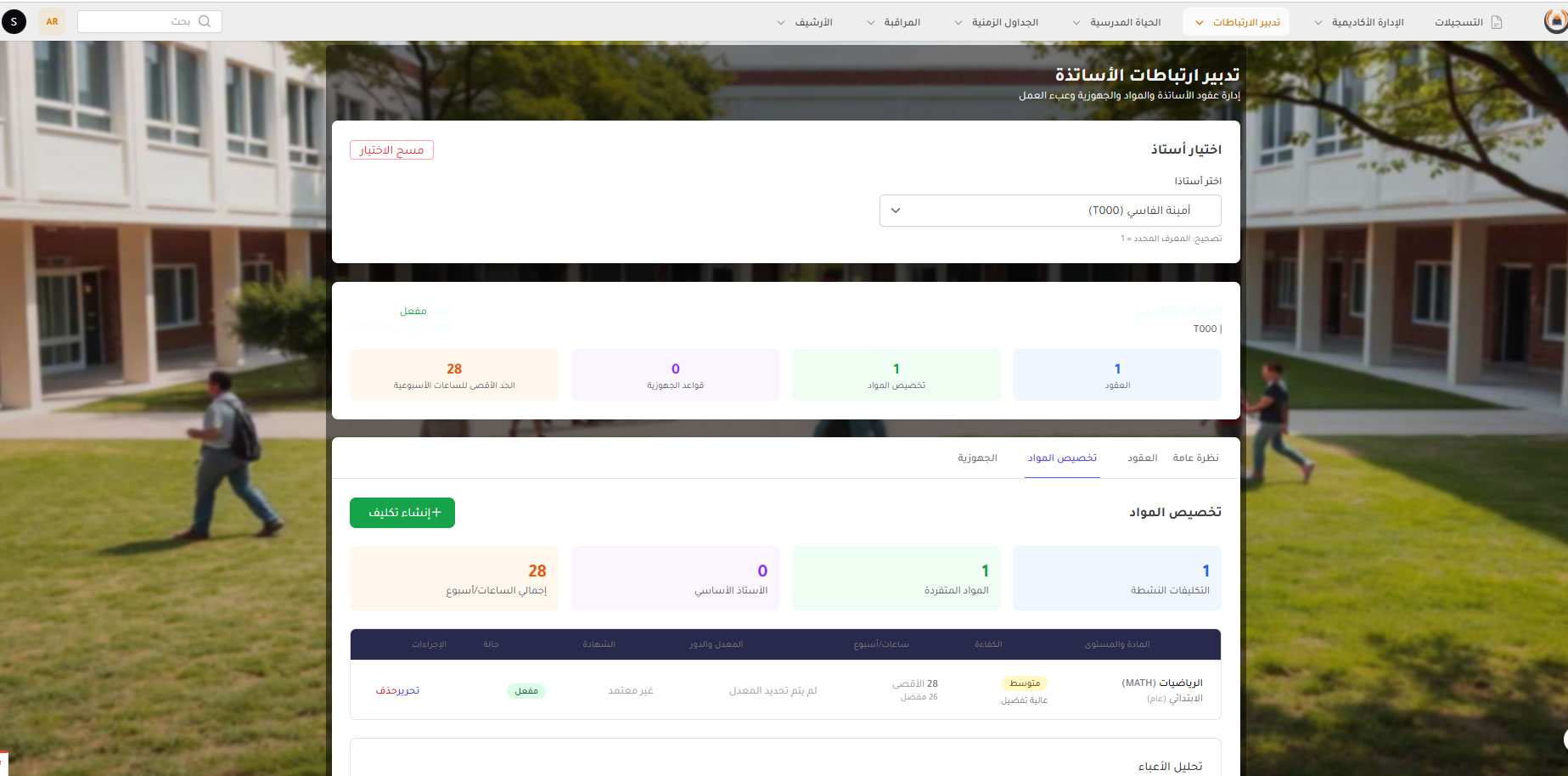Click تحرير link in the math row

tap(408, 690)
